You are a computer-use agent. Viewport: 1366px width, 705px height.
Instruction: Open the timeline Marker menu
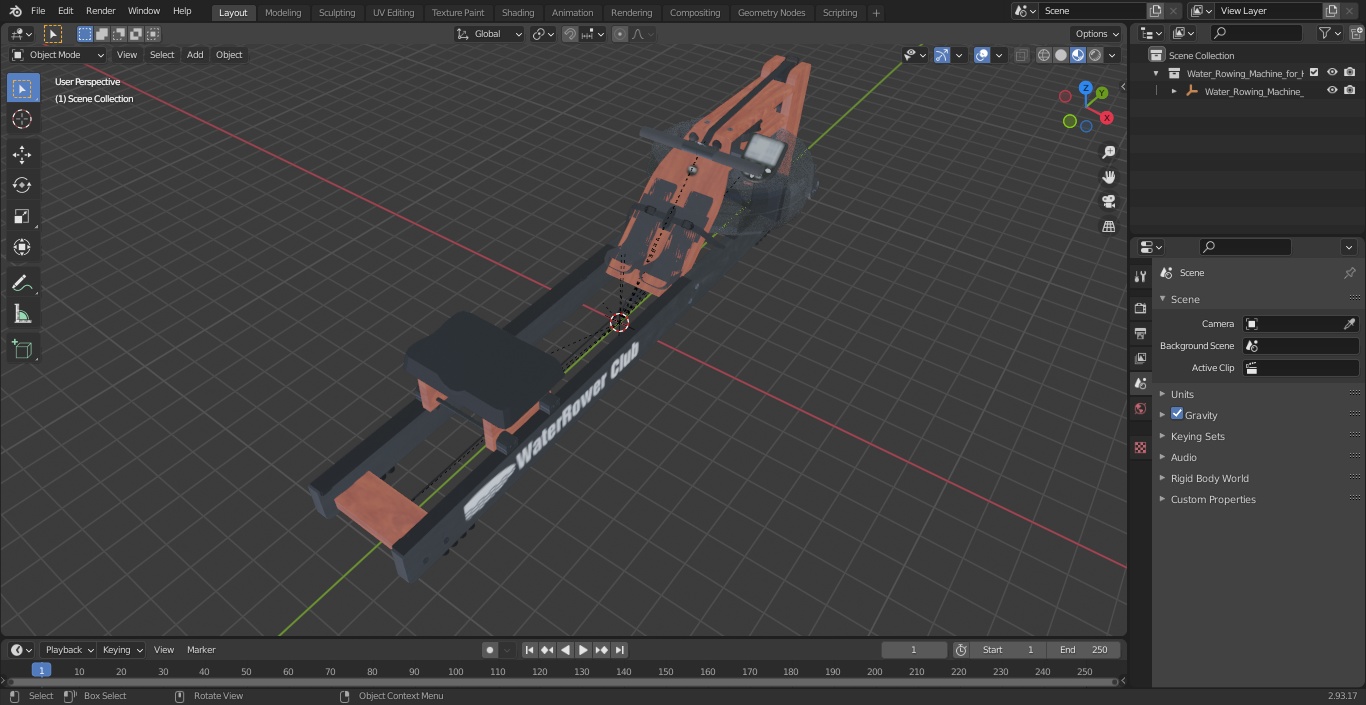tap(201, 650)
